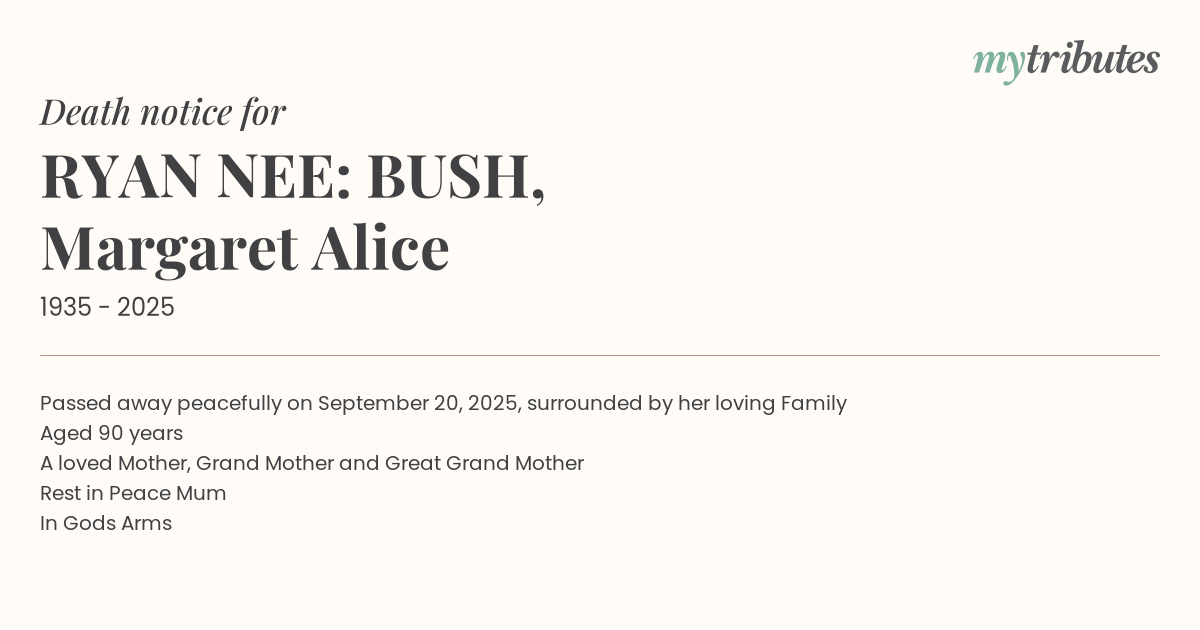This screenshot has width=1200, height=630.
Task: Click the green "my" part of the logo
Action: click(998, 62)
